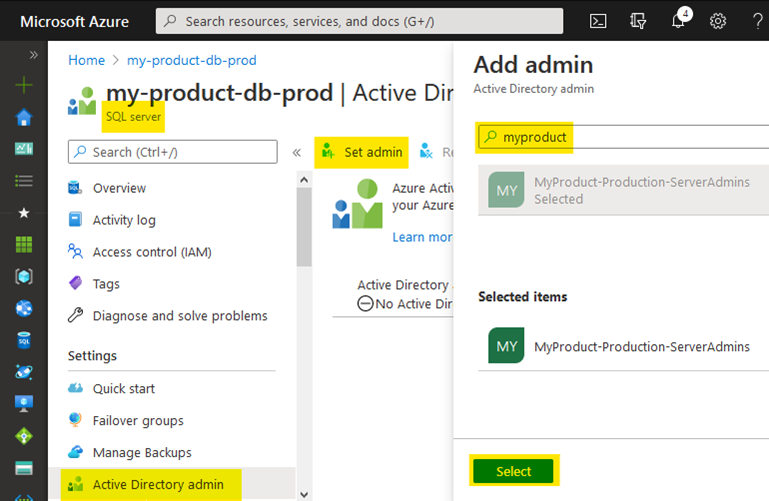
Task: Click Set admin in the toolbar
Action: [362, 152]
